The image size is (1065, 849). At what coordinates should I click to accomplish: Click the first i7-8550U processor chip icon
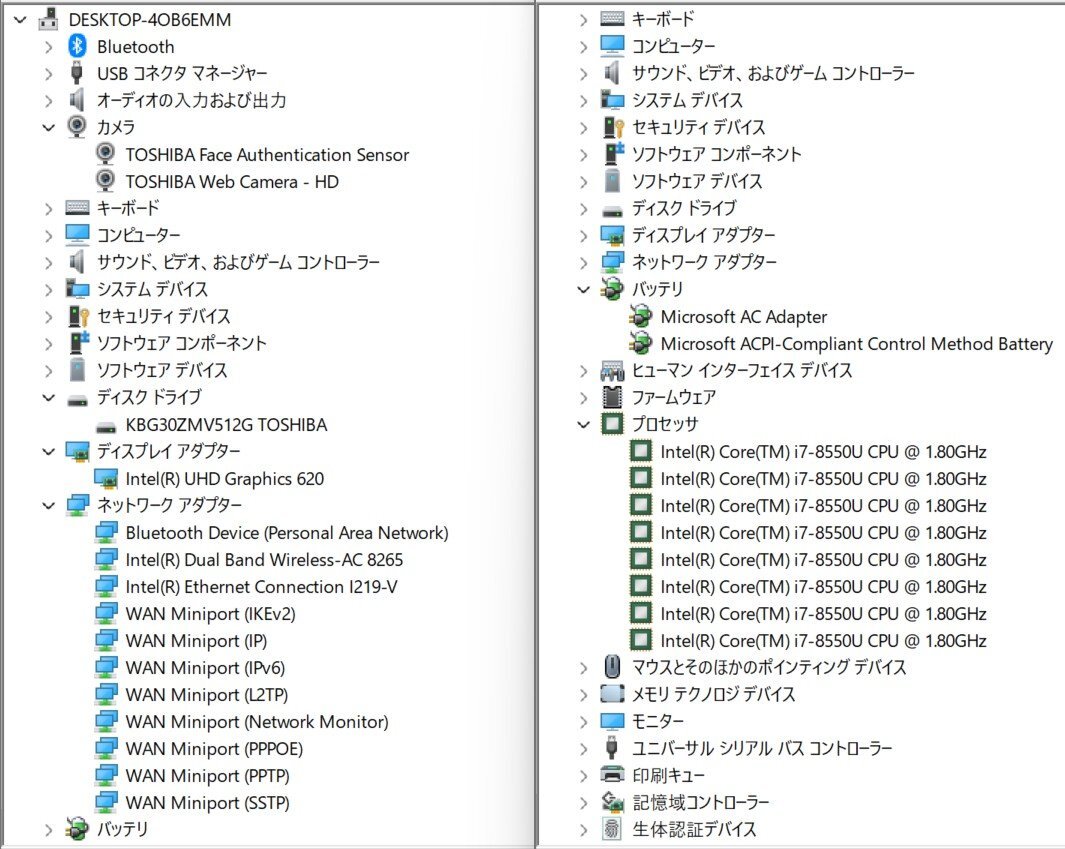click(640, 452)
